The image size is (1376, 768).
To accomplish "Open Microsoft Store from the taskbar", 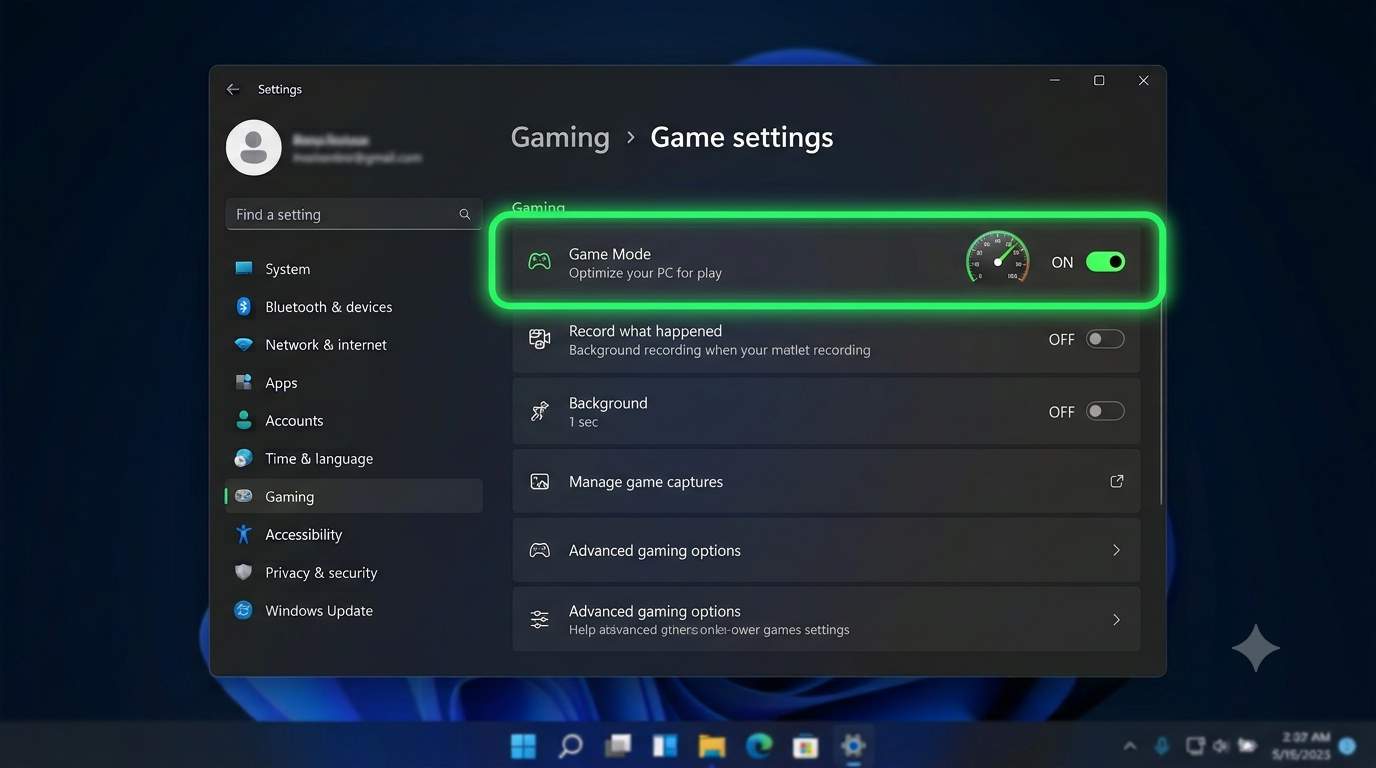I will coord(805,746).
